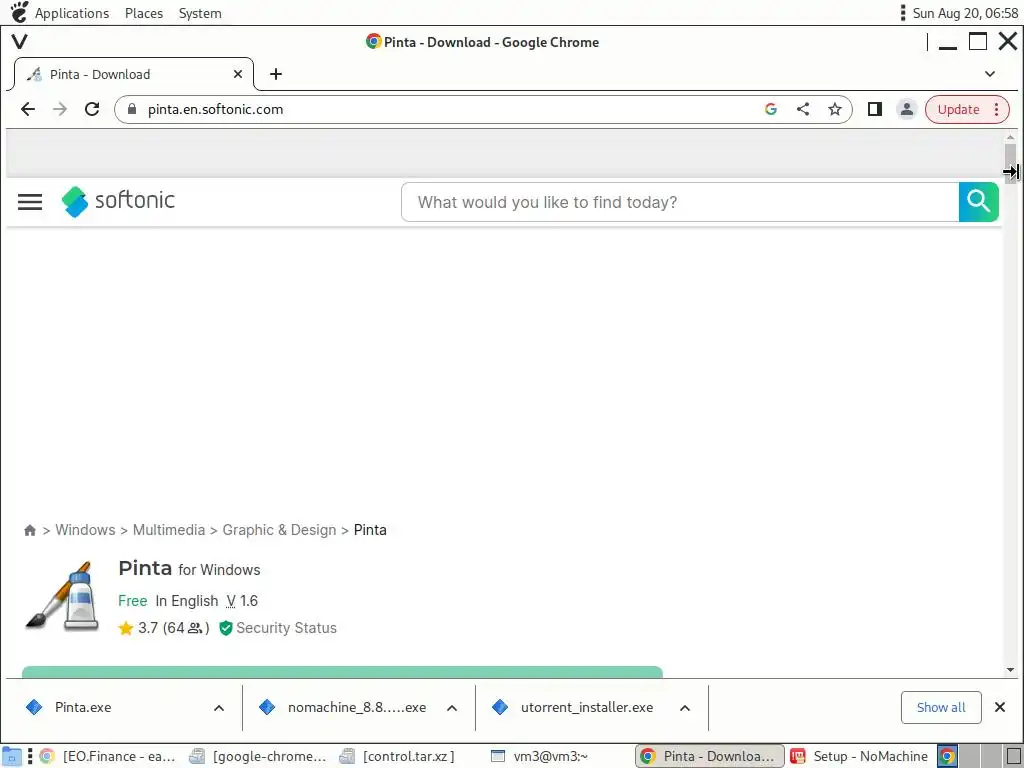
Task: Open Google icon in address bar
Action: click(x=771, y=109)
